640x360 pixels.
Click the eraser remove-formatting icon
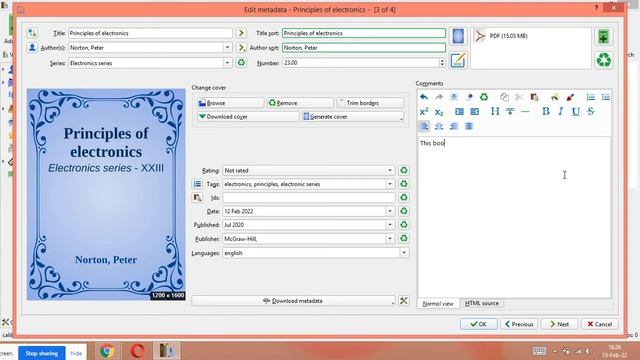click(469, 97)
